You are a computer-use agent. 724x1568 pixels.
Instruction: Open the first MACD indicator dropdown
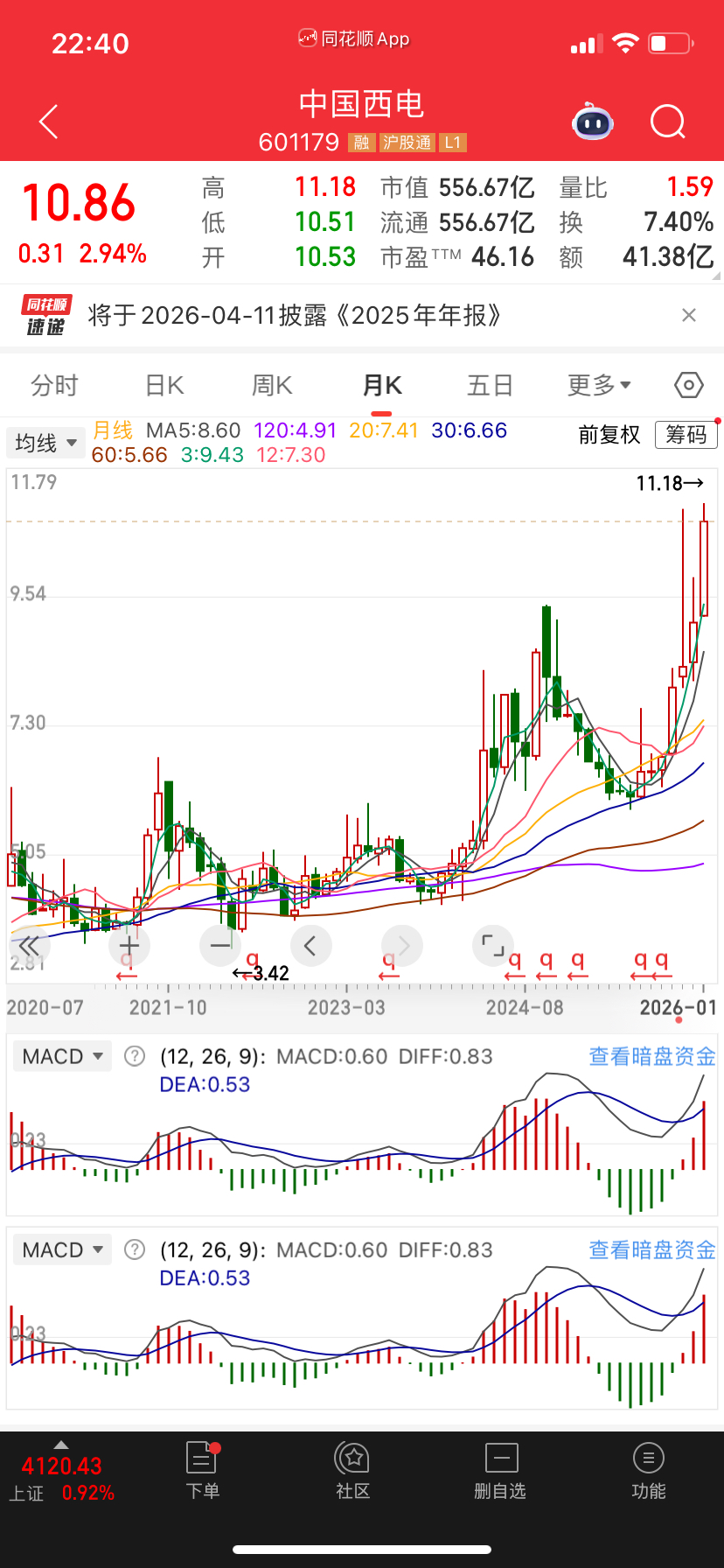63,1056
